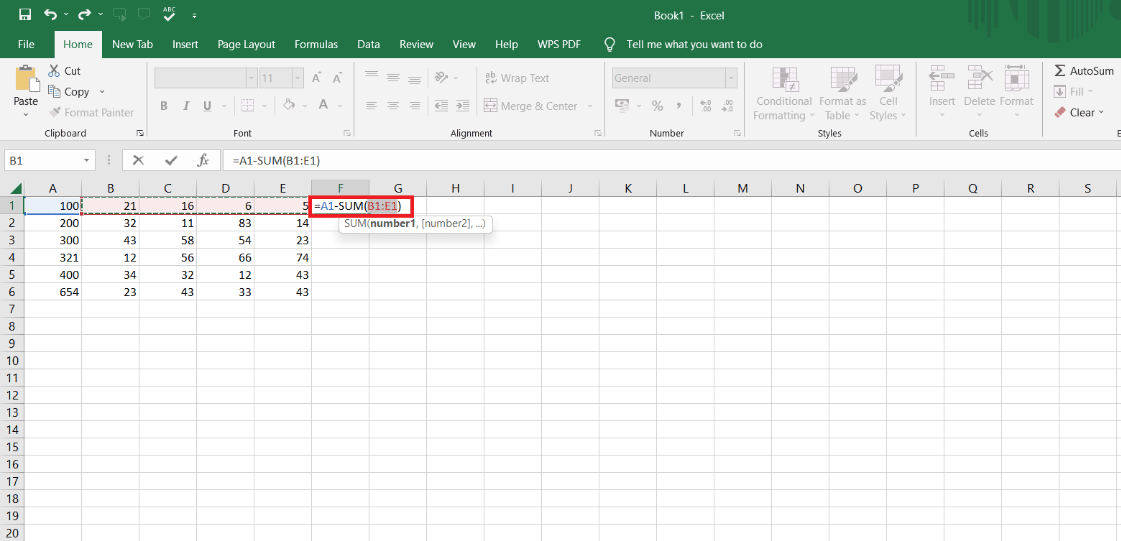Image resolution: width=1121 pixels, height=541 pixels.
Task: Open Format as Table
Action: click(x=842, y=94)
